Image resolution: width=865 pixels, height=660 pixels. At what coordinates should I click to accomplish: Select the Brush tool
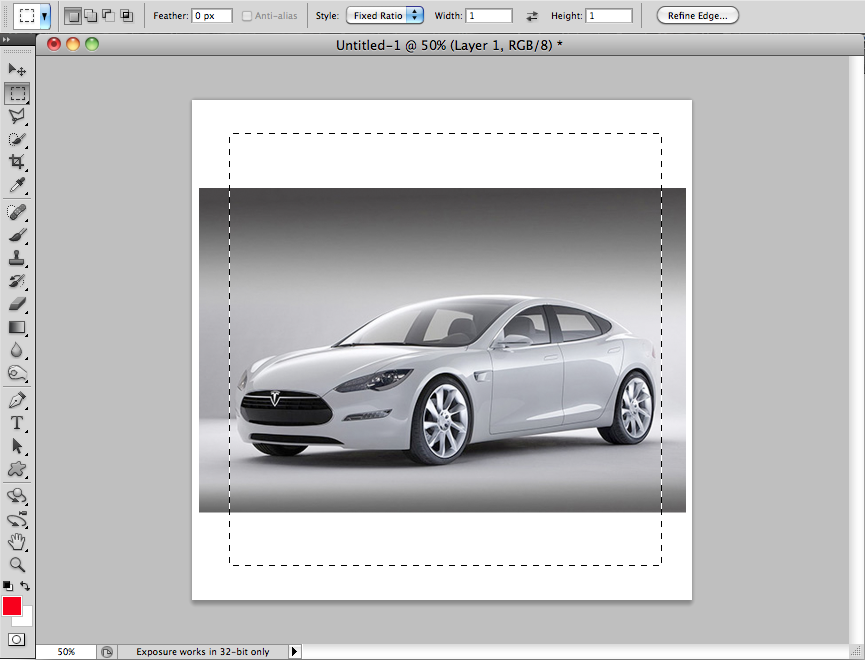point(17,235)
